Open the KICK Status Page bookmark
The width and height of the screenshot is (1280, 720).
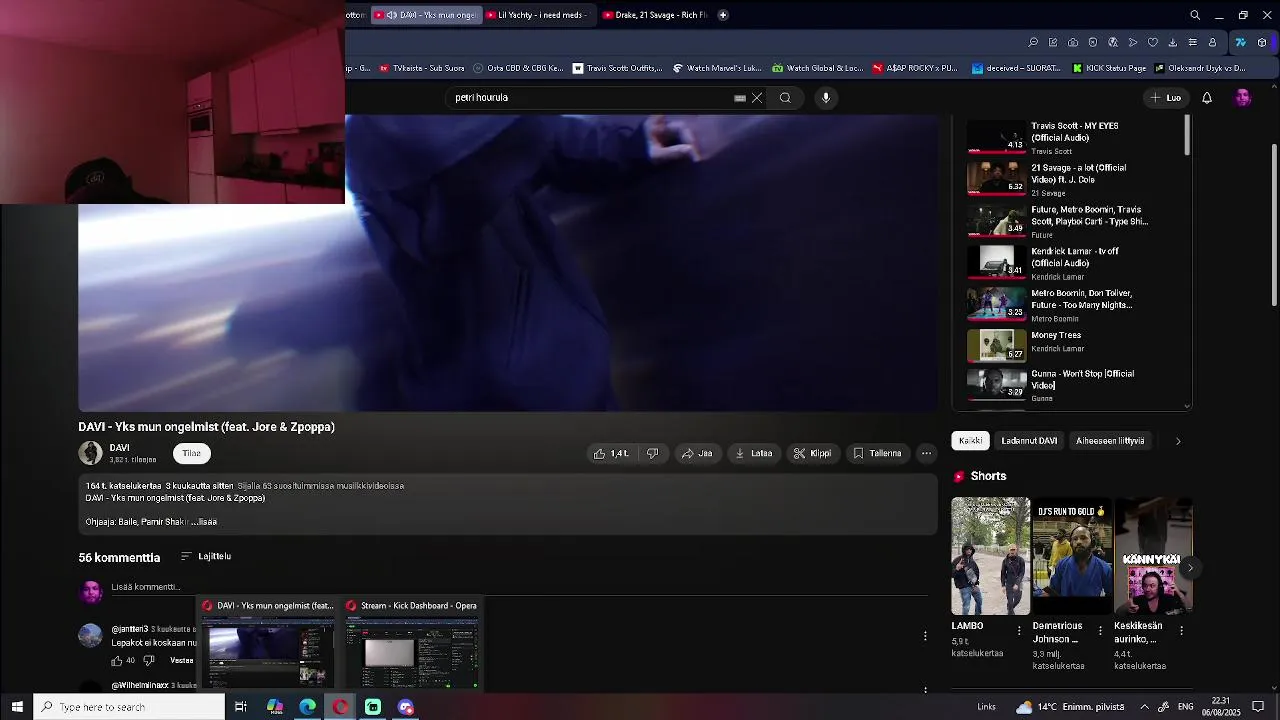coord(1109,68)
